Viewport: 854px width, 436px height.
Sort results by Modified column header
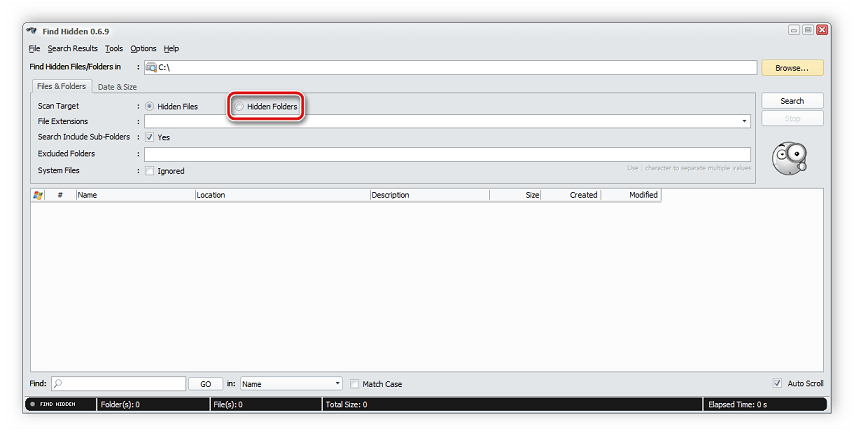pos(631,195)
